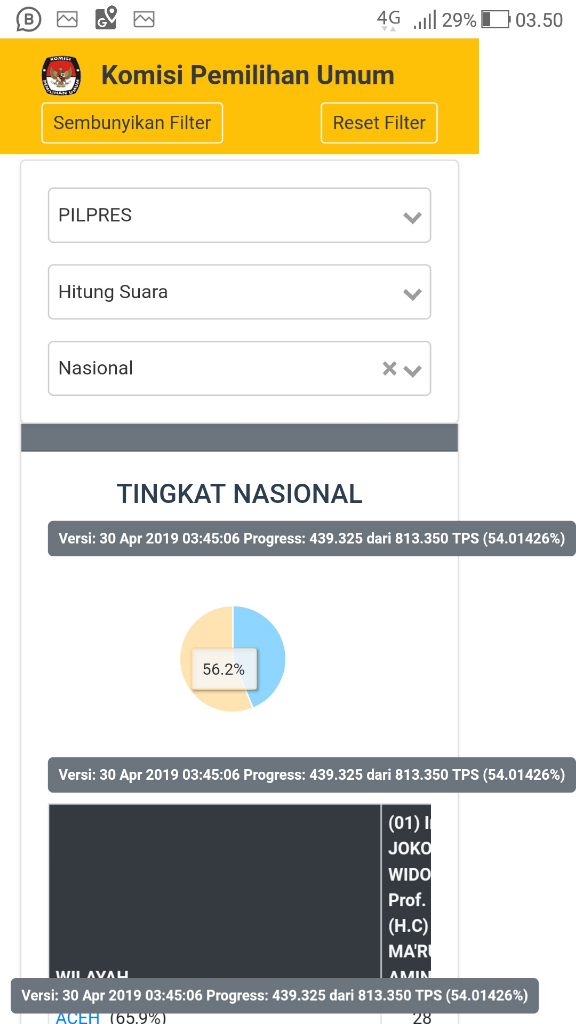Expand the Hitung Suara dropdown
Viewport: 576px width, 1024px height.
(239, 292)
